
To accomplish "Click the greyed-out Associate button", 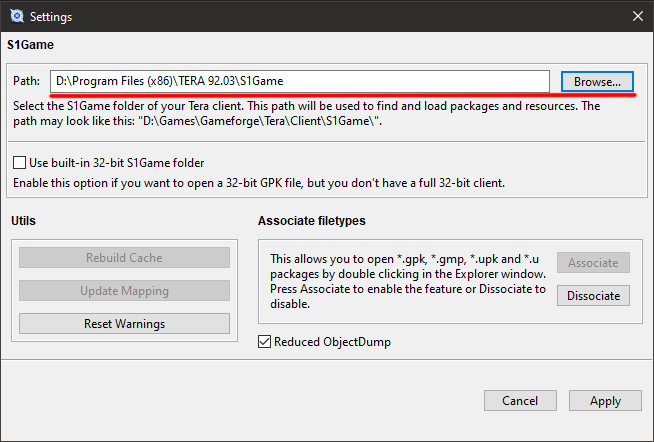I will point(593,263).
